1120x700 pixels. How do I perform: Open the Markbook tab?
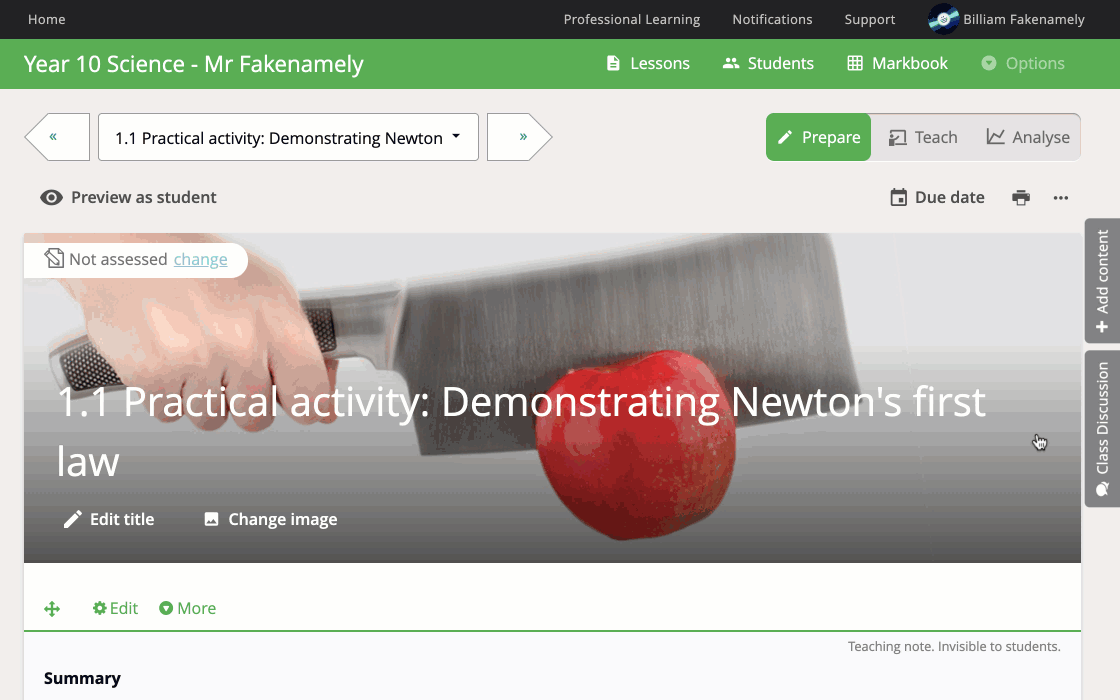click(x=897, y=64)
